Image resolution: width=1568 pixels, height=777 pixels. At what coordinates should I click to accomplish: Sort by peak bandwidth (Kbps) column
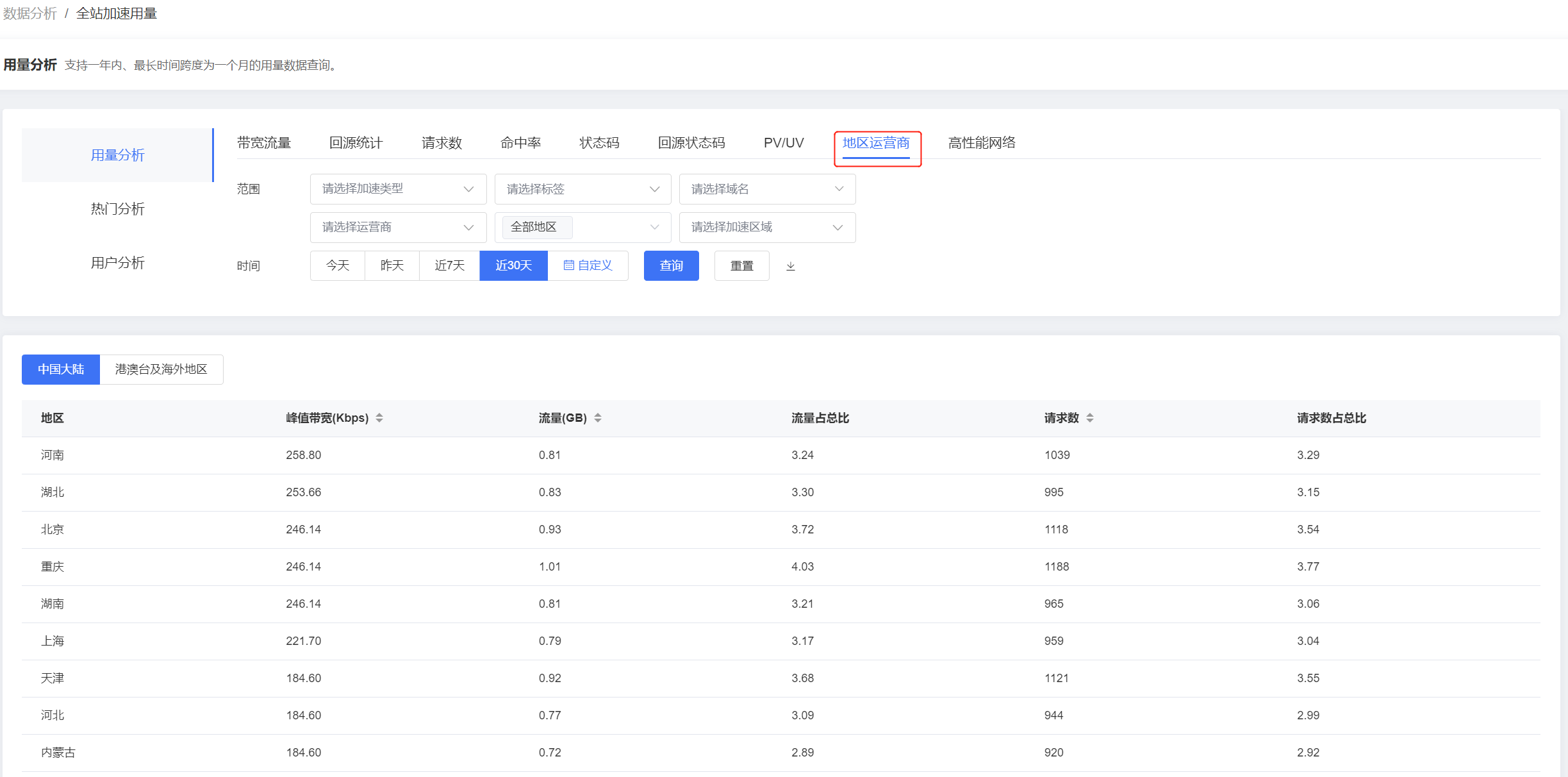point(379,418)
